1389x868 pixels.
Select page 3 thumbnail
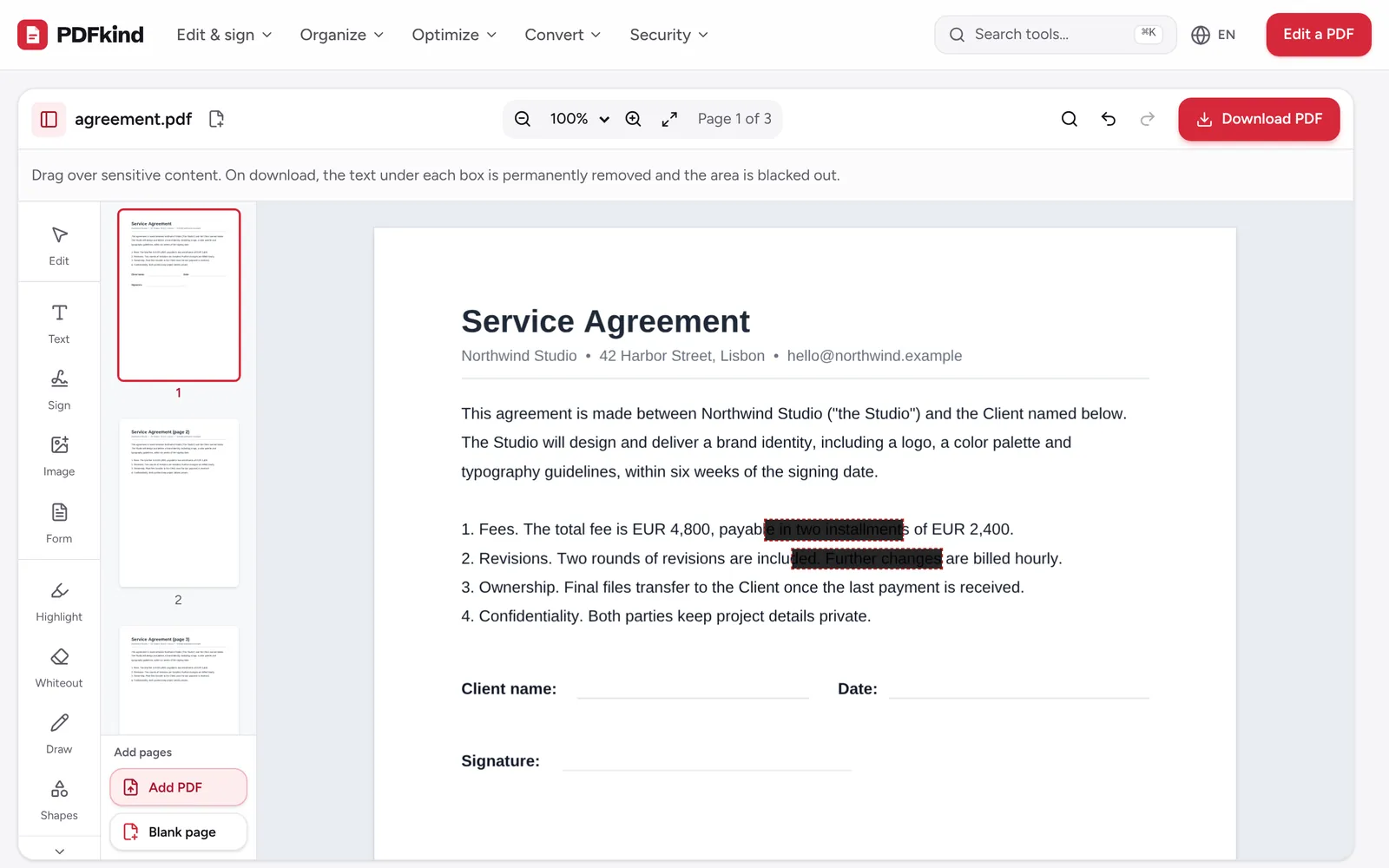[179, 680]
